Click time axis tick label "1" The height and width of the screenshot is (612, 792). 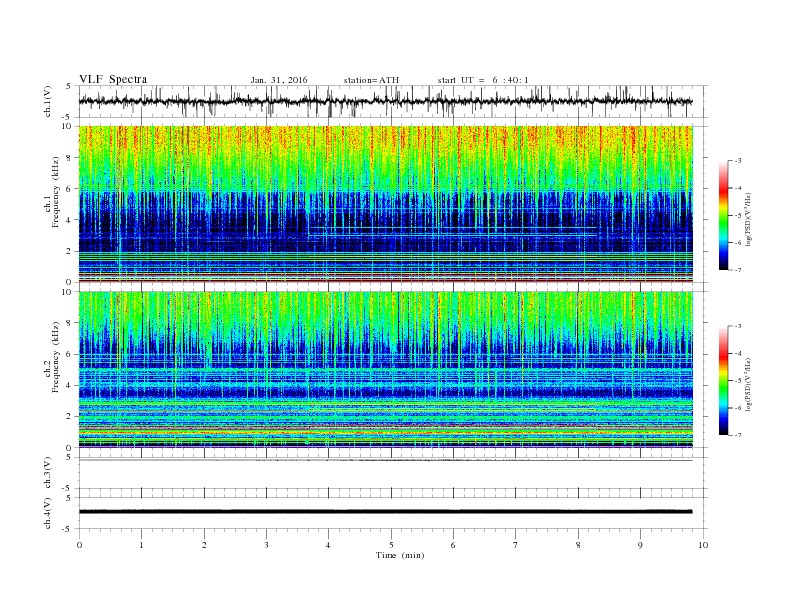tap(142, 545)
